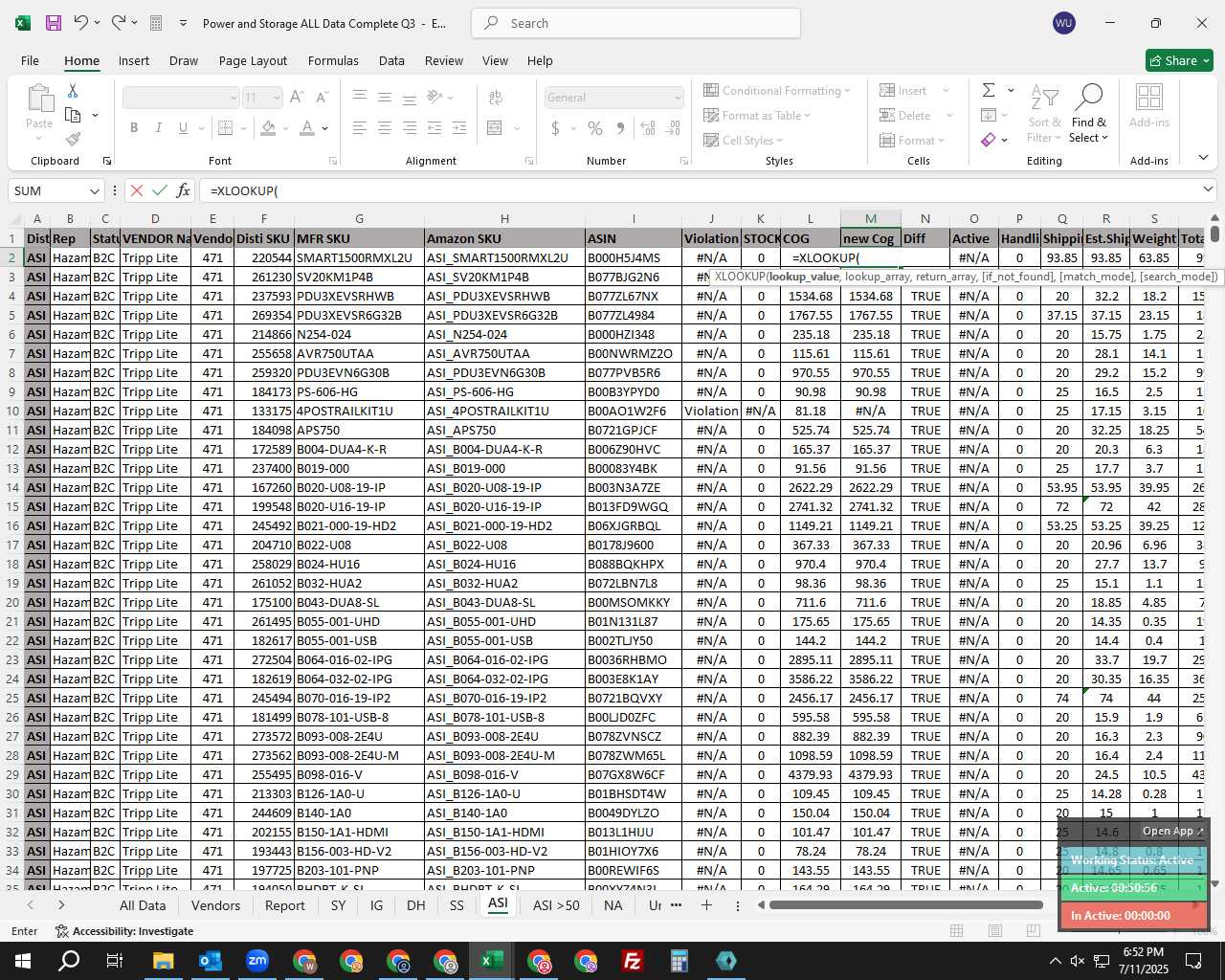The image size is (1225, 980).
Task: Open Conditional Formatting dropdown
Action: tap(776, 90)
